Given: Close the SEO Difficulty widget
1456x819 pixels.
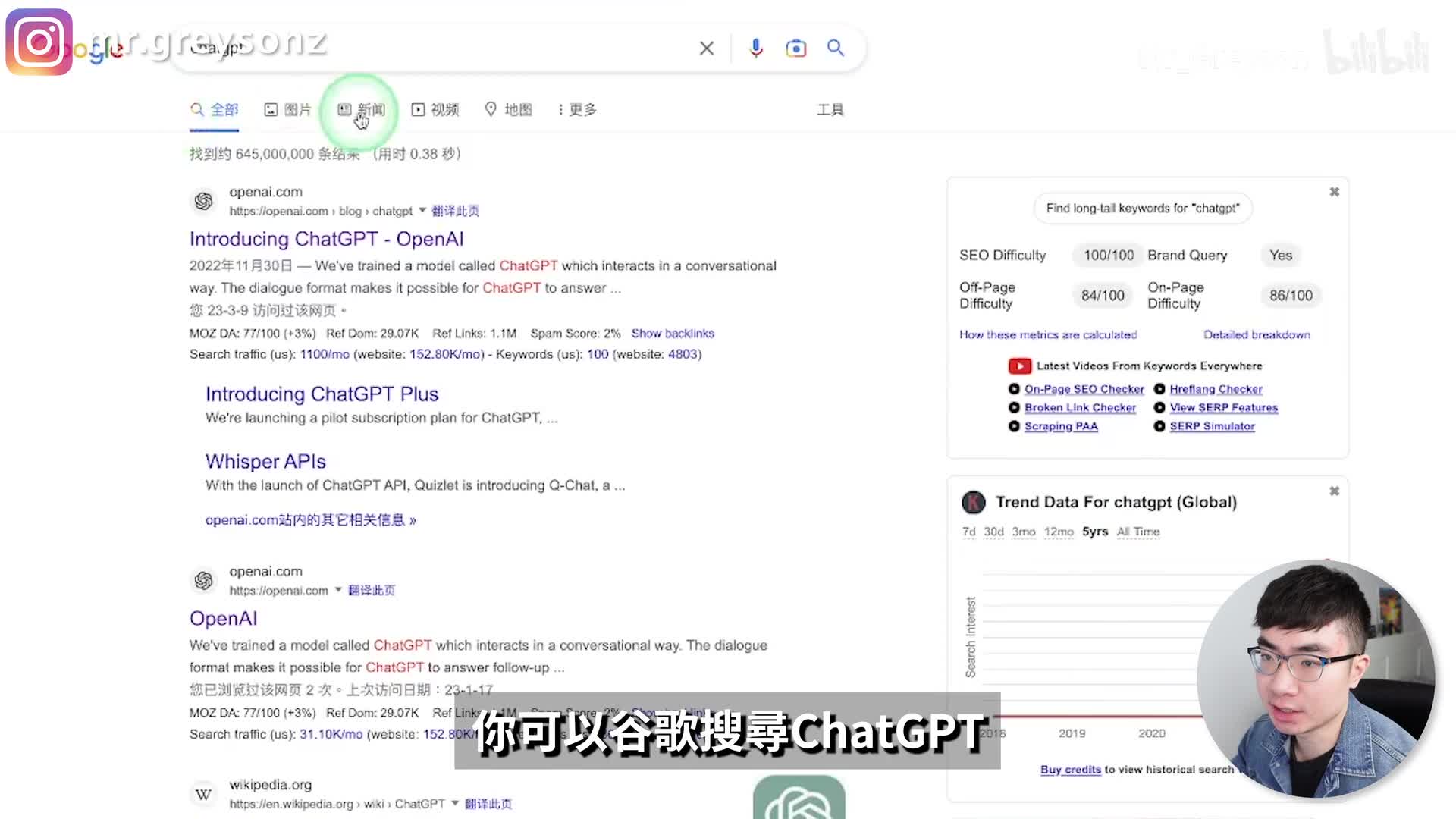Looking at the screenshot, I should pos(1334,192).
